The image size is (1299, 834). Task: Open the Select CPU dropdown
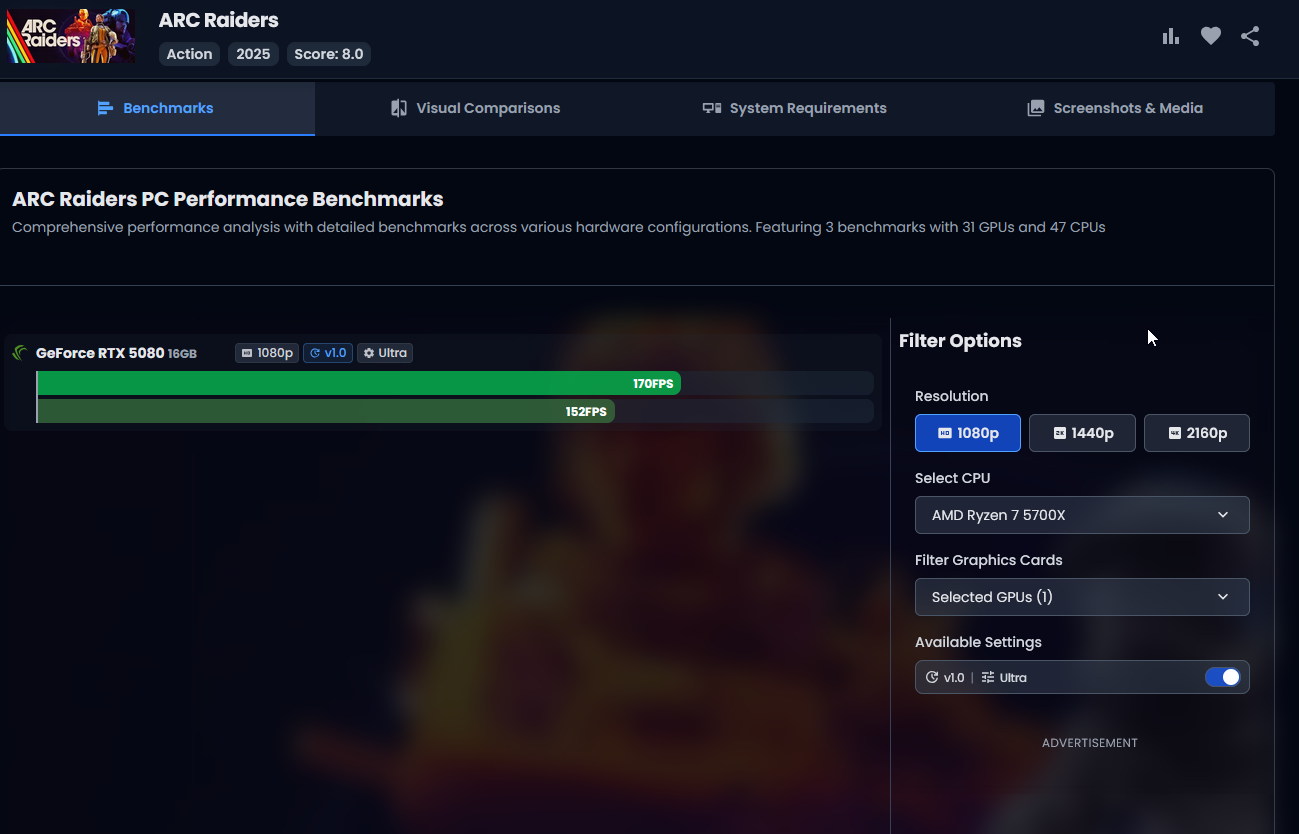[x=1082, y=515]
